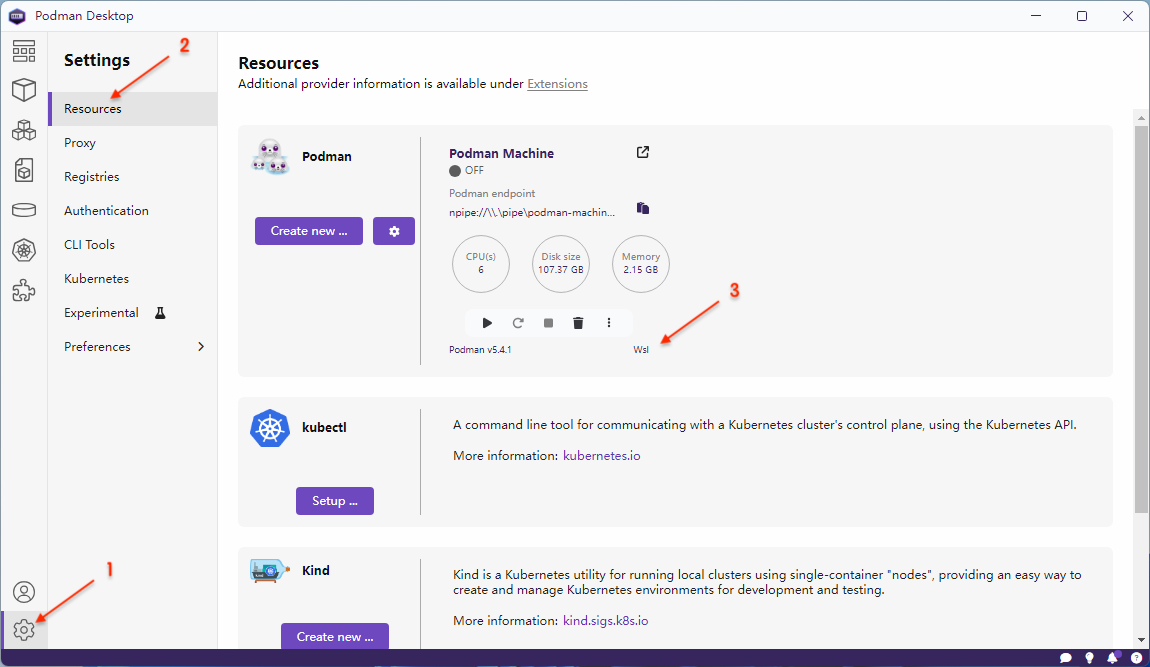
Task: Click the npipe Podman endpoint path text
Action: click(x=532, y=213)
